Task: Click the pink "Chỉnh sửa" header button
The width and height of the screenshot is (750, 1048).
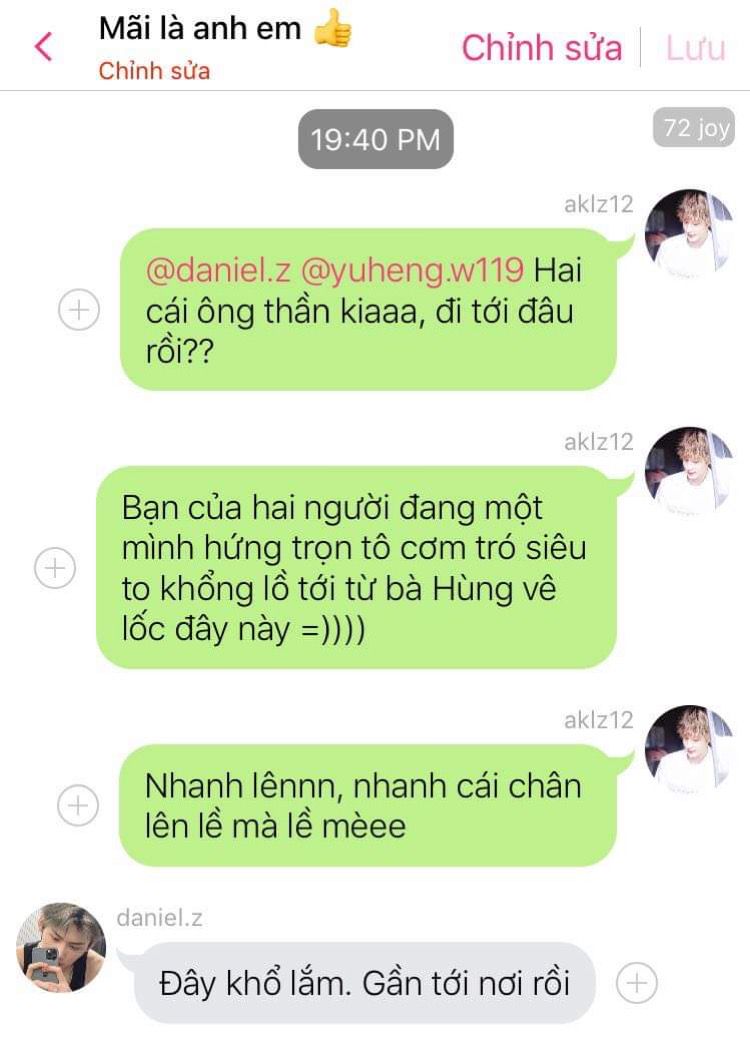Action: point(541,48)
